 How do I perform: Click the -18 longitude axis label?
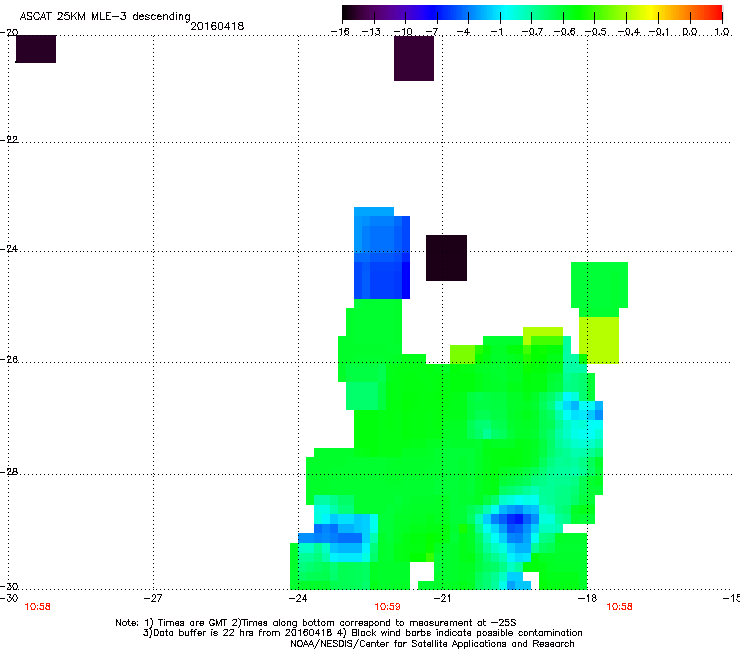pos(587,598)
